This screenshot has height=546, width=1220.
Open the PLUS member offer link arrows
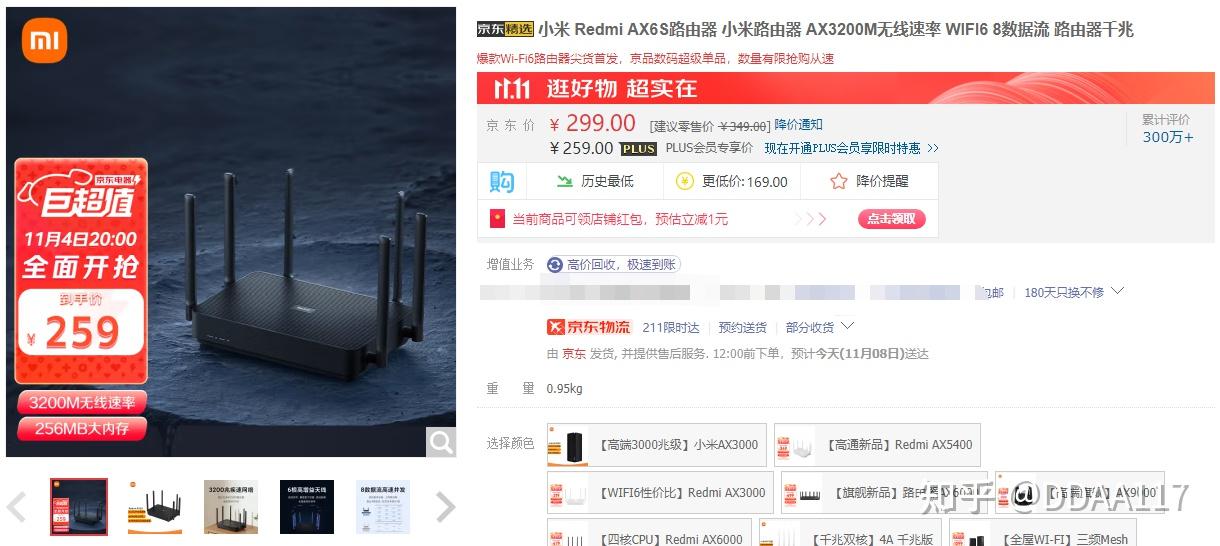933,148
